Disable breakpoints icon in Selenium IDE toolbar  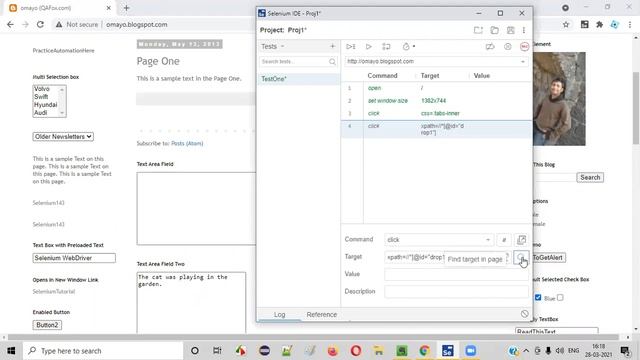490,47
